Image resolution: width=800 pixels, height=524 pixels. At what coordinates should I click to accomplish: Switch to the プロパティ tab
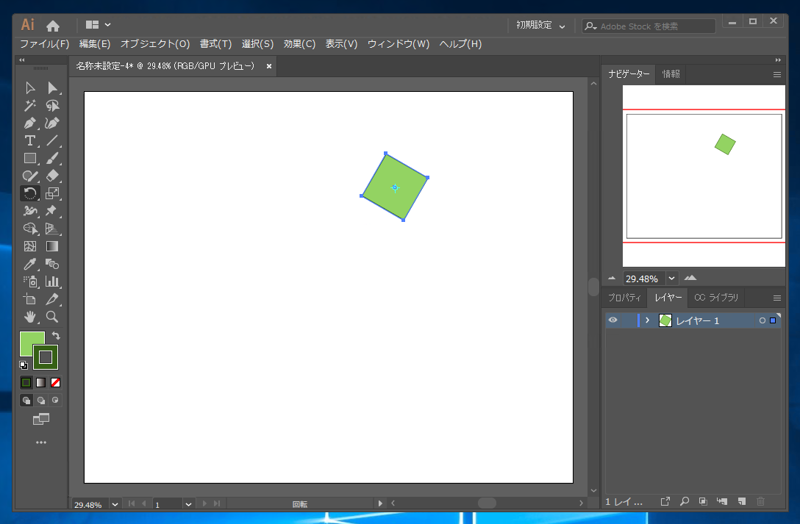point(625,298)
